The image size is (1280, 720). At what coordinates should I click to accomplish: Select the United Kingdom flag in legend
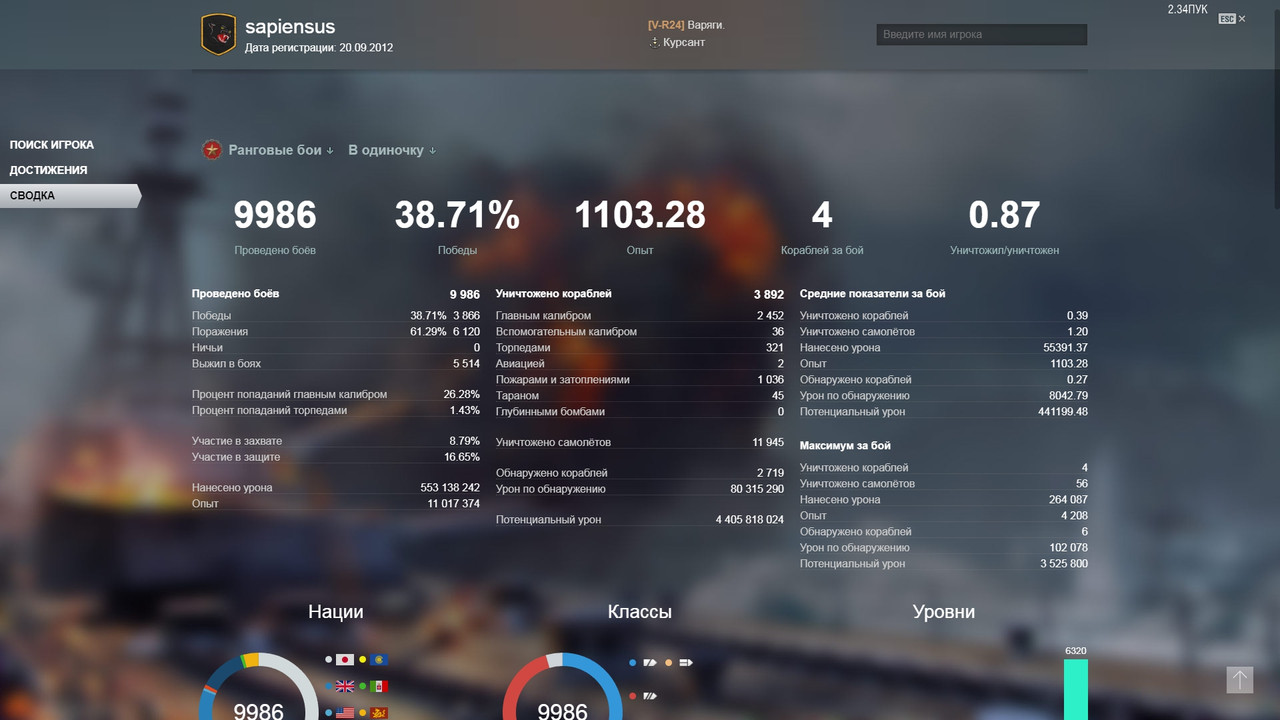345,686
